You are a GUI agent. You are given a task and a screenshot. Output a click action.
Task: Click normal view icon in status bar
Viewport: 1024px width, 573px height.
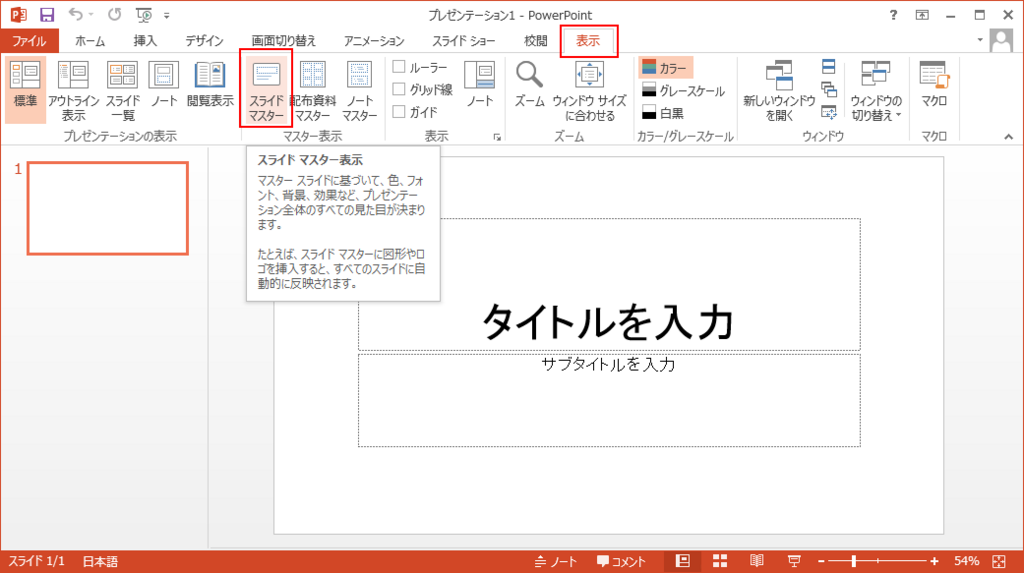[x=682, y=561]
